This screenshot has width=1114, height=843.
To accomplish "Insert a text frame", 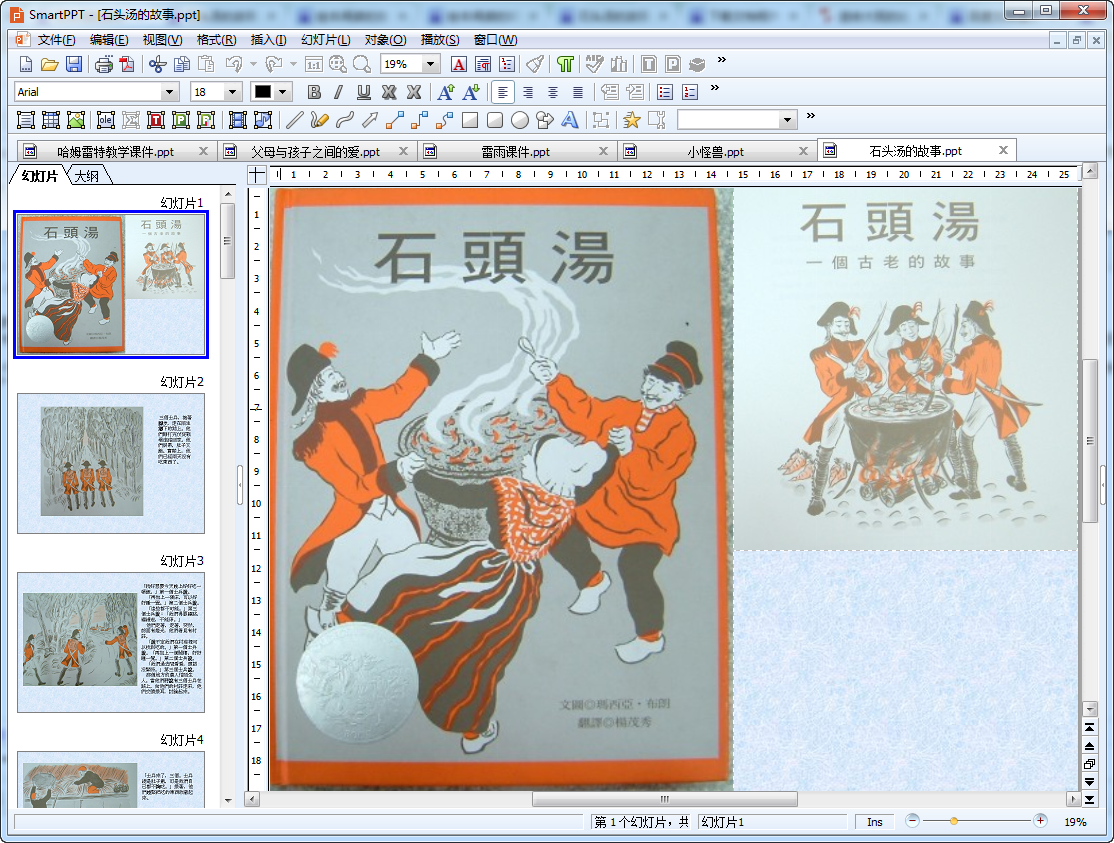I will [x=26, y=120].
